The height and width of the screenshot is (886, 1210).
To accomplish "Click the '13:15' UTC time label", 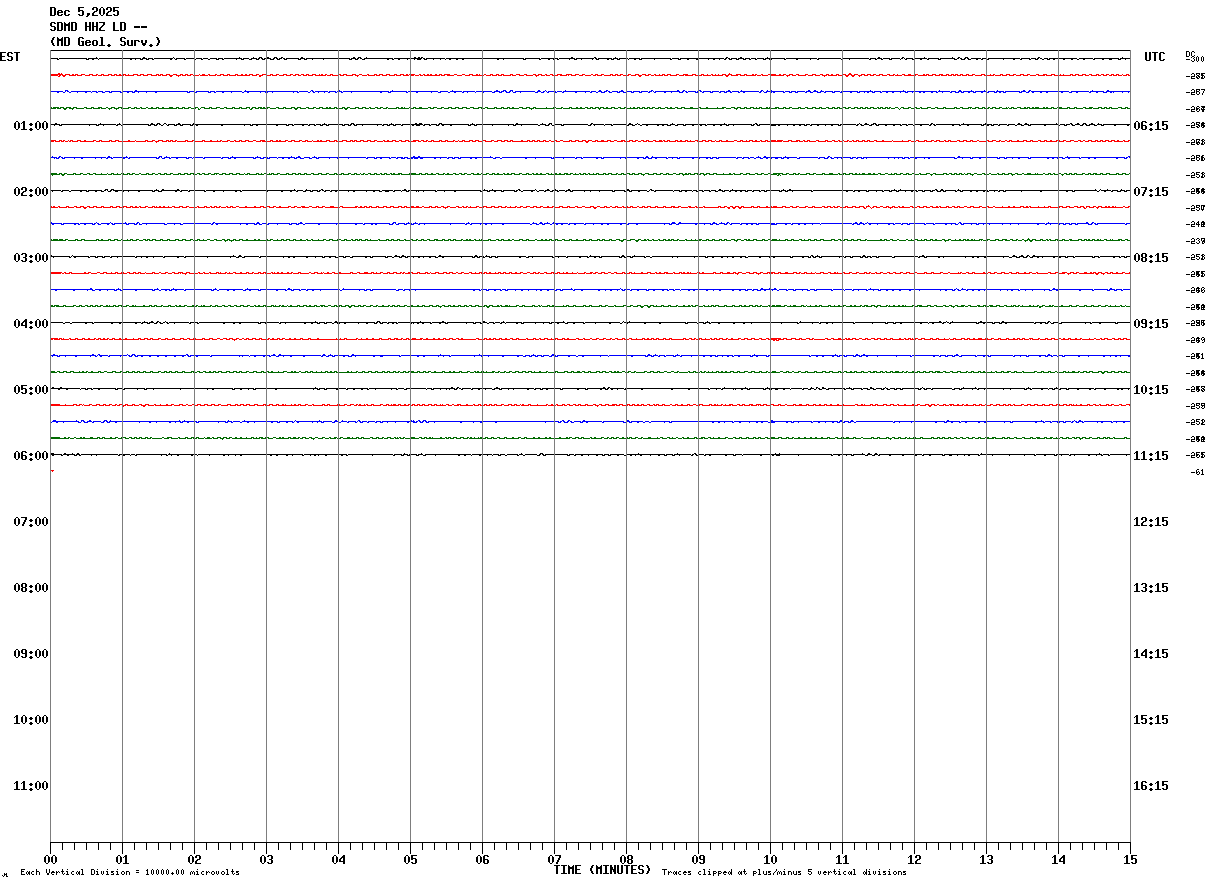I will (x=1151, y=587).
